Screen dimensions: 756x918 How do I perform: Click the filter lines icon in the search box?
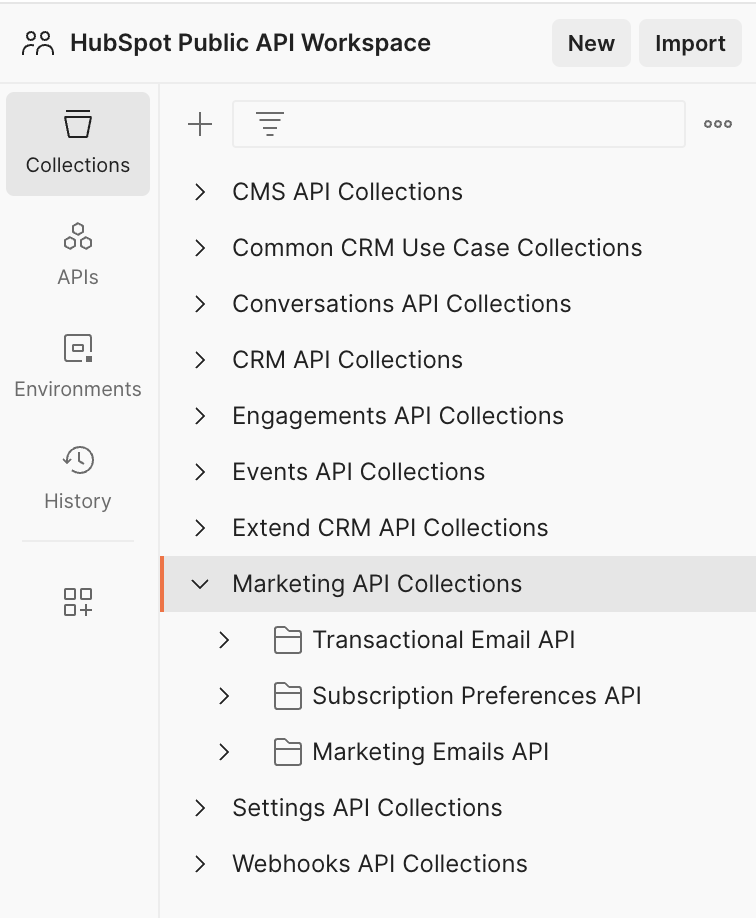point(270,124)
